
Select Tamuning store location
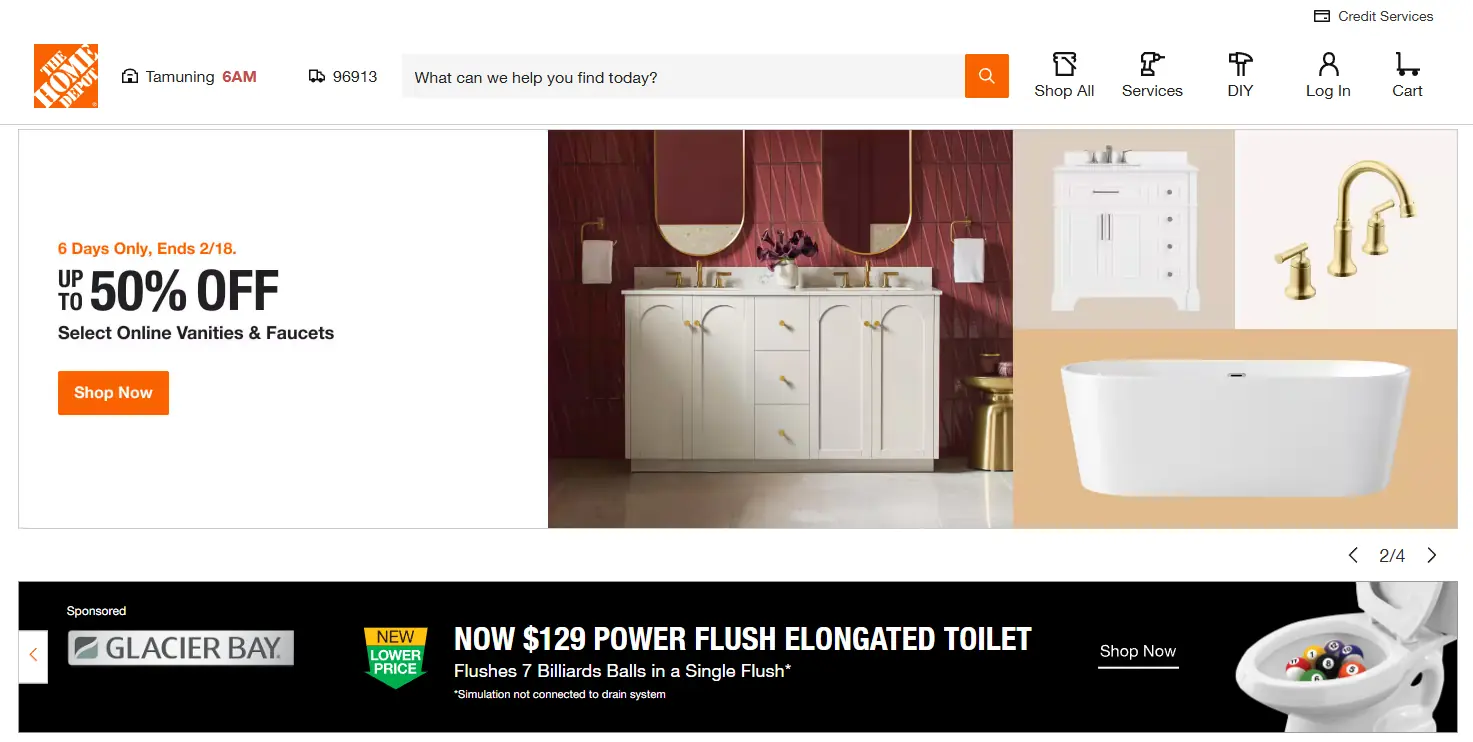189,76
